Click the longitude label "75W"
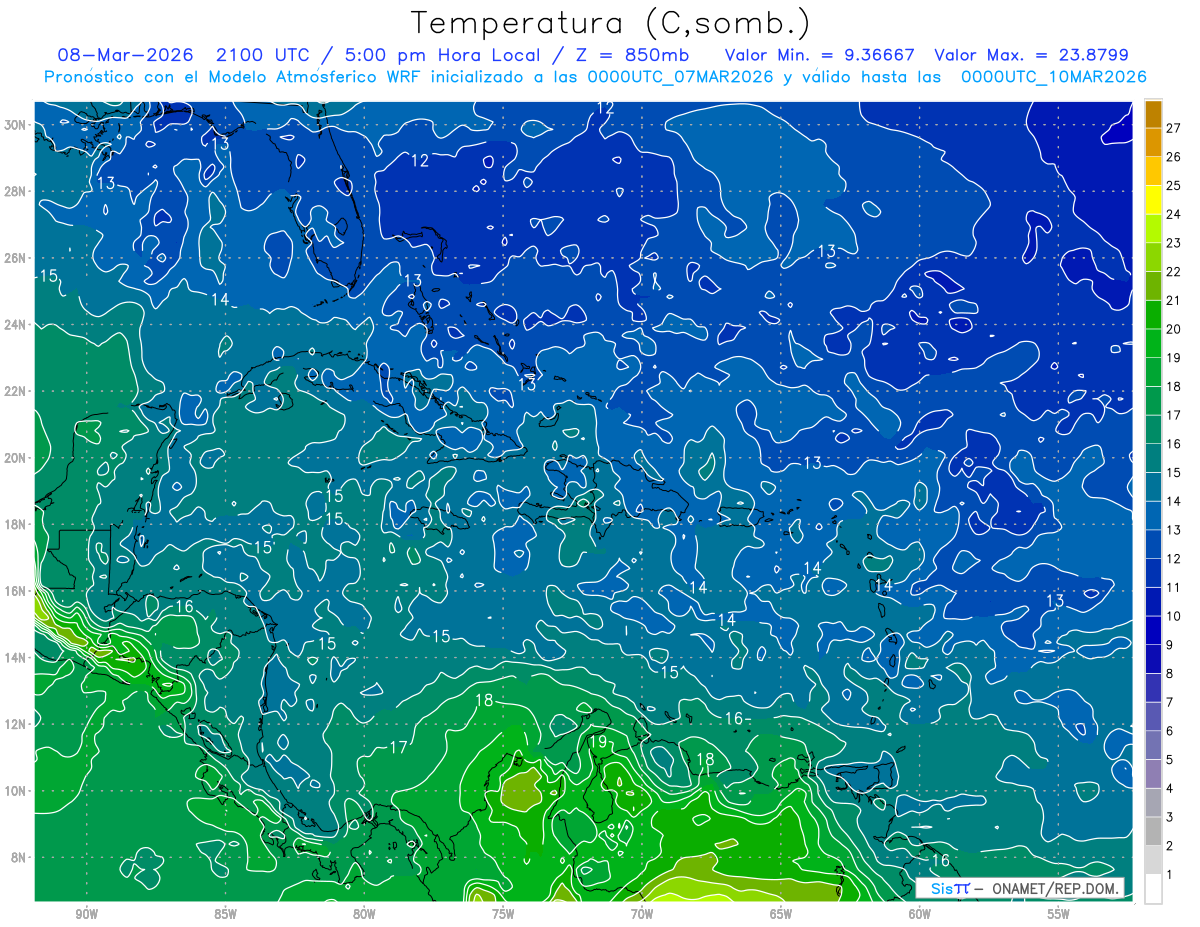The width and height of the screenshot is (1200, 927). tap(503, 914)
